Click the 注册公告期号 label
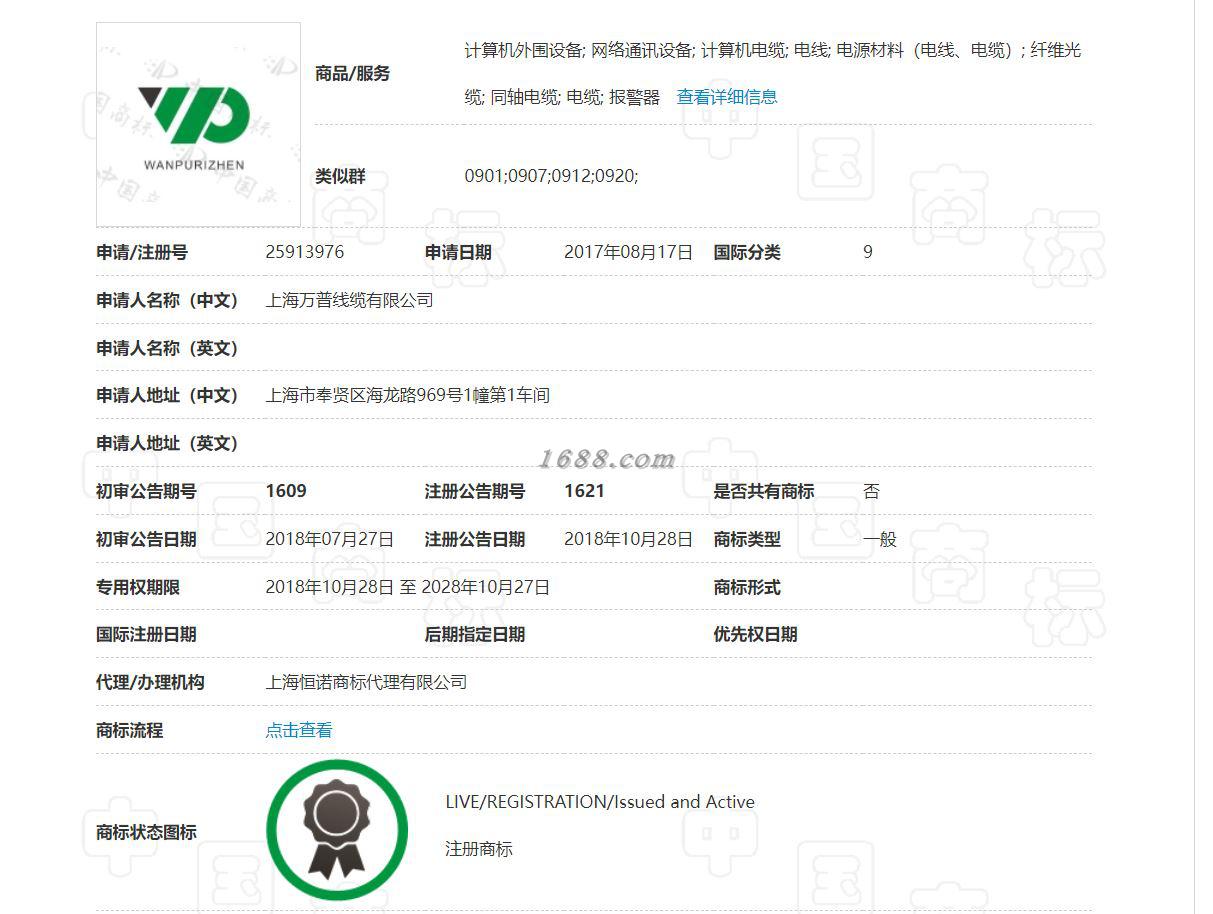The height and width of the screenshot is (914, 1213). click(x=475, y=491)
